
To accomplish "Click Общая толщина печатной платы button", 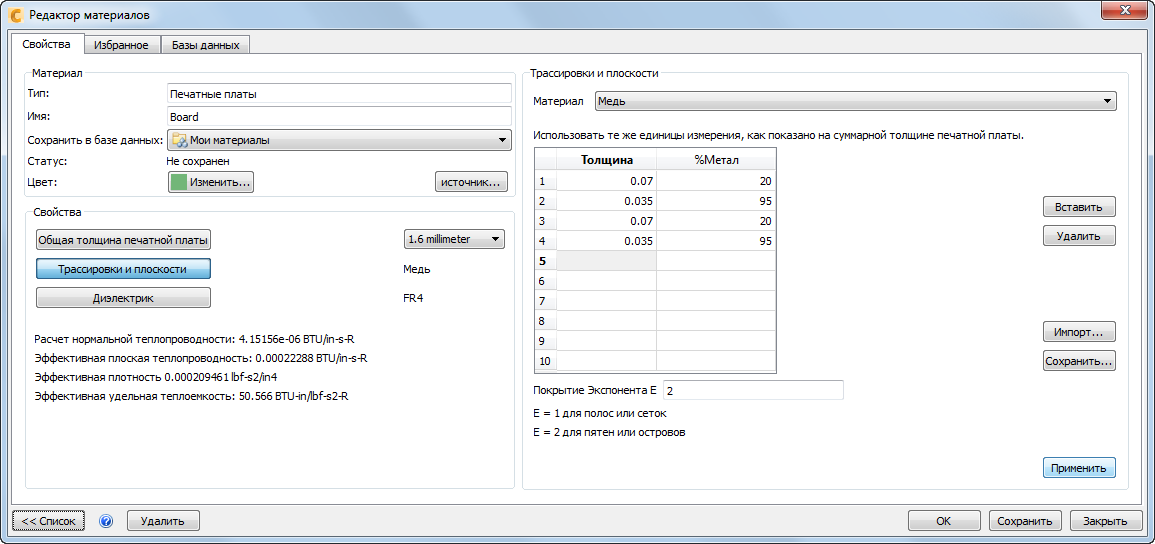I will pyautogui.click(x=124, y=239).
